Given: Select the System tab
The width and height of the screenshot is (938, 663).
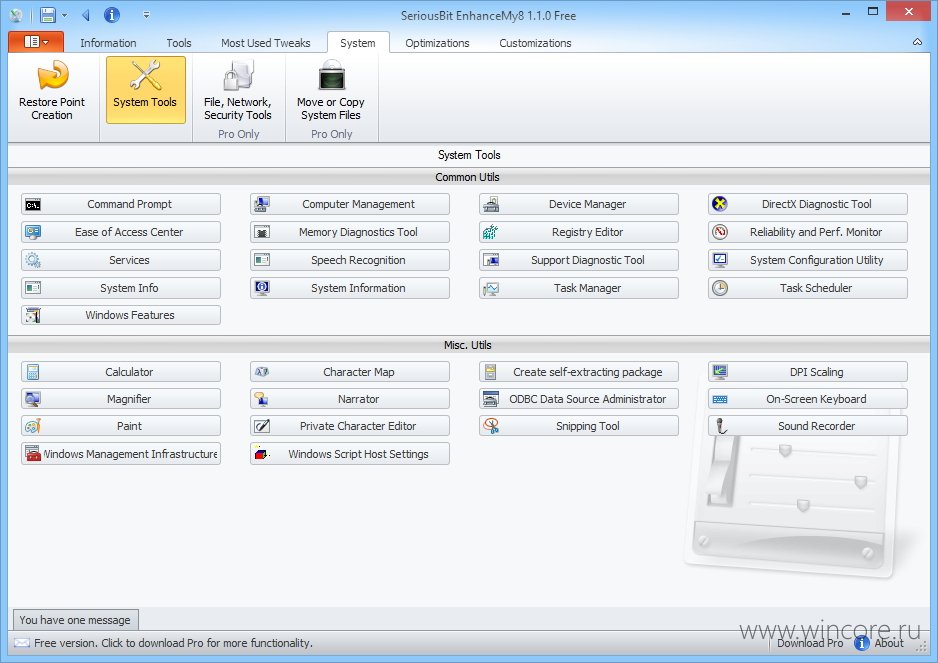Looking at the screenshot, I should point(358,43).
